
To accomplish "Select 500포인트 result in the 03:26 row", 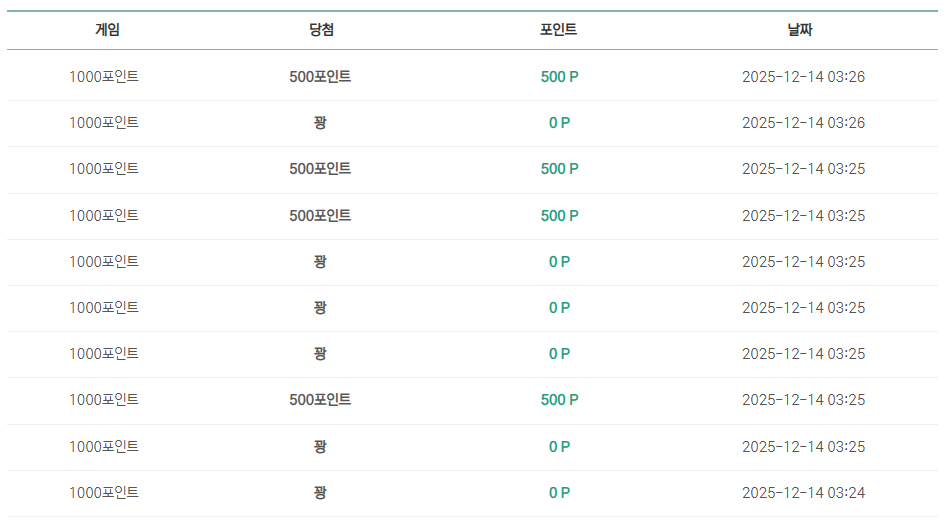I will (320, 77).
